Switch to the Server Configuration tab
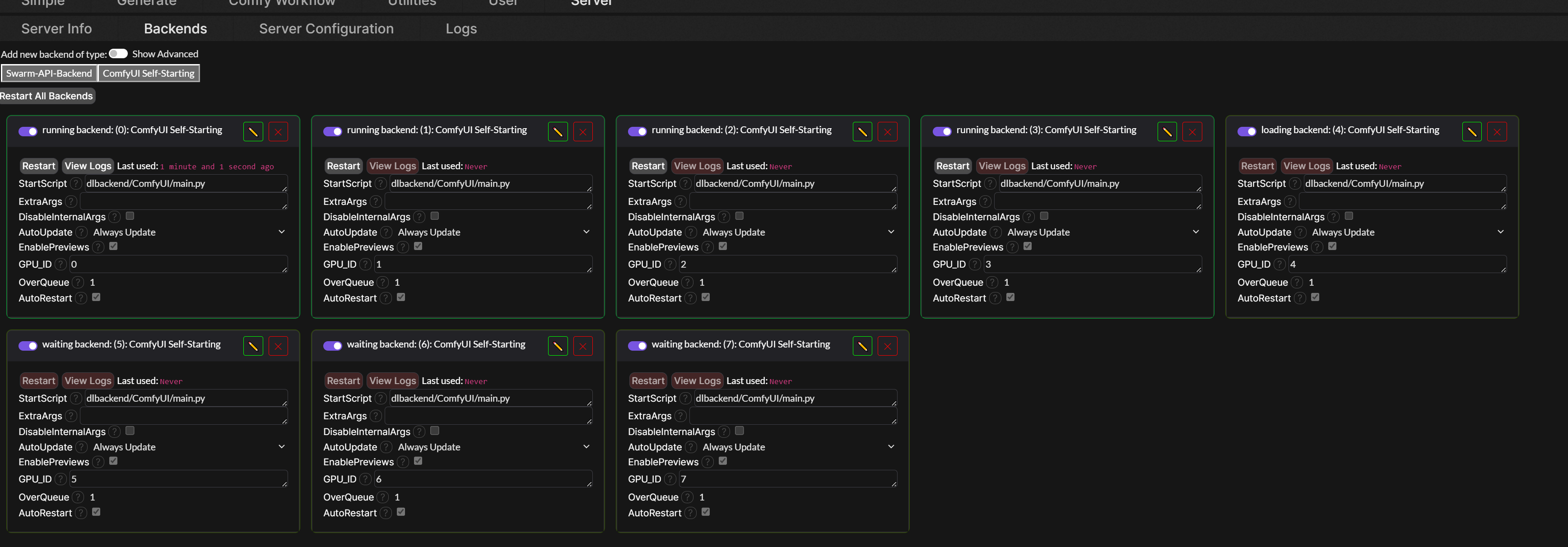 point(326,28)
